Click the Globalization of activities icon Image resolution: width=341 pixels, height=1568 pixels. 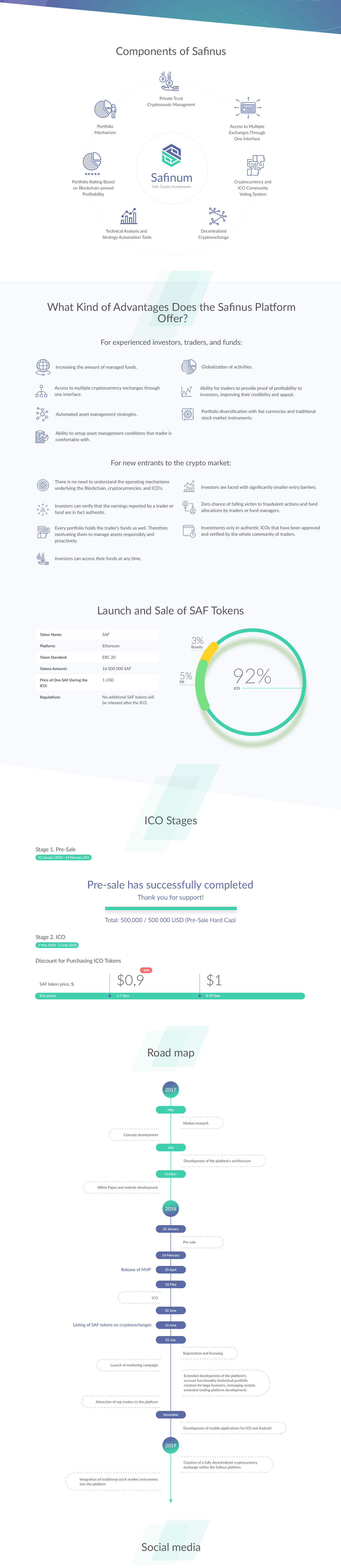click(188, 367)
